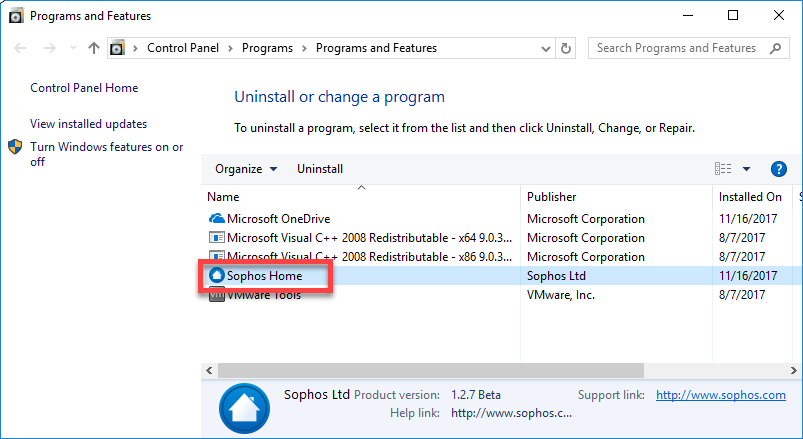Open the View installed updates link
This screenshot has width=803, height=439.
89,124
